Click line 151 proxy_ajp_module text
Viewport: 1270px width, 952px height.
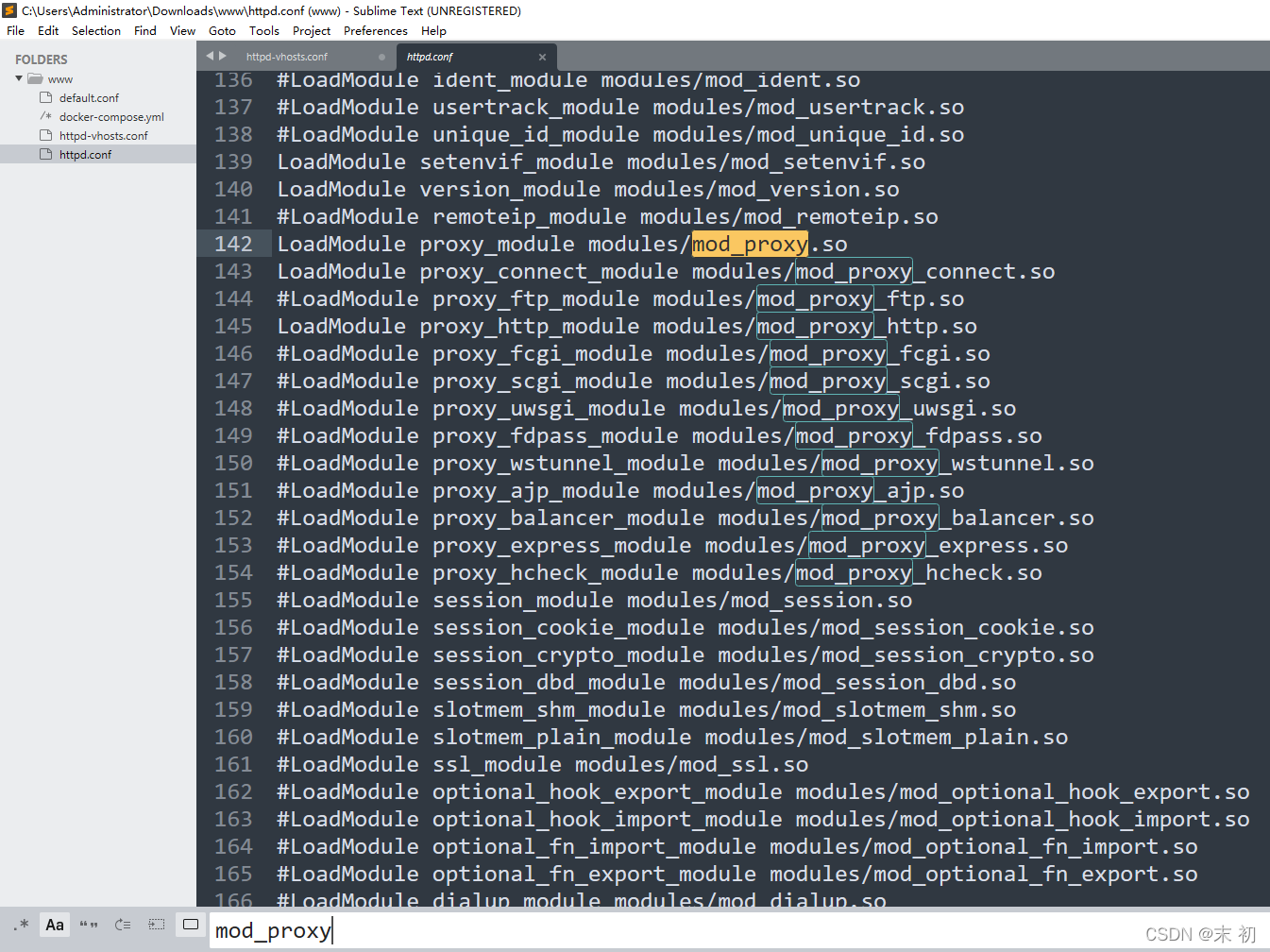(535, 491)
